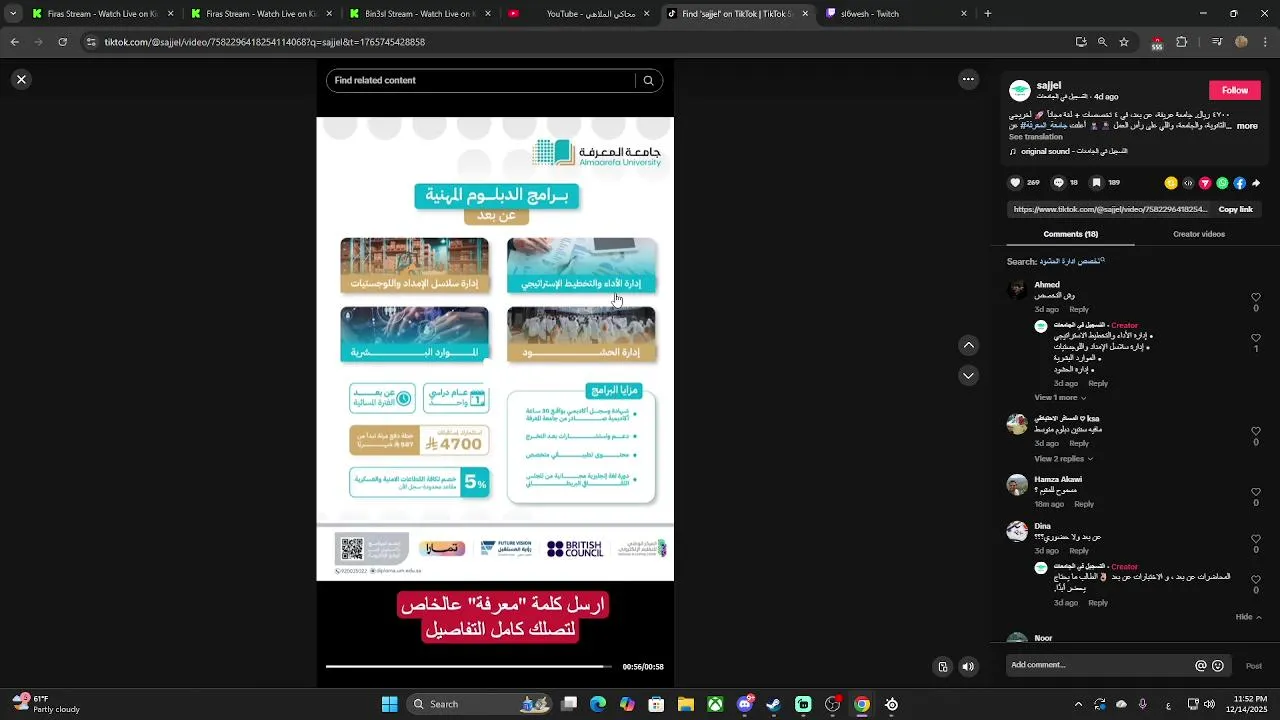1280x720 pixels.
Task: Go back in Chrome
Action: (14, 42)
